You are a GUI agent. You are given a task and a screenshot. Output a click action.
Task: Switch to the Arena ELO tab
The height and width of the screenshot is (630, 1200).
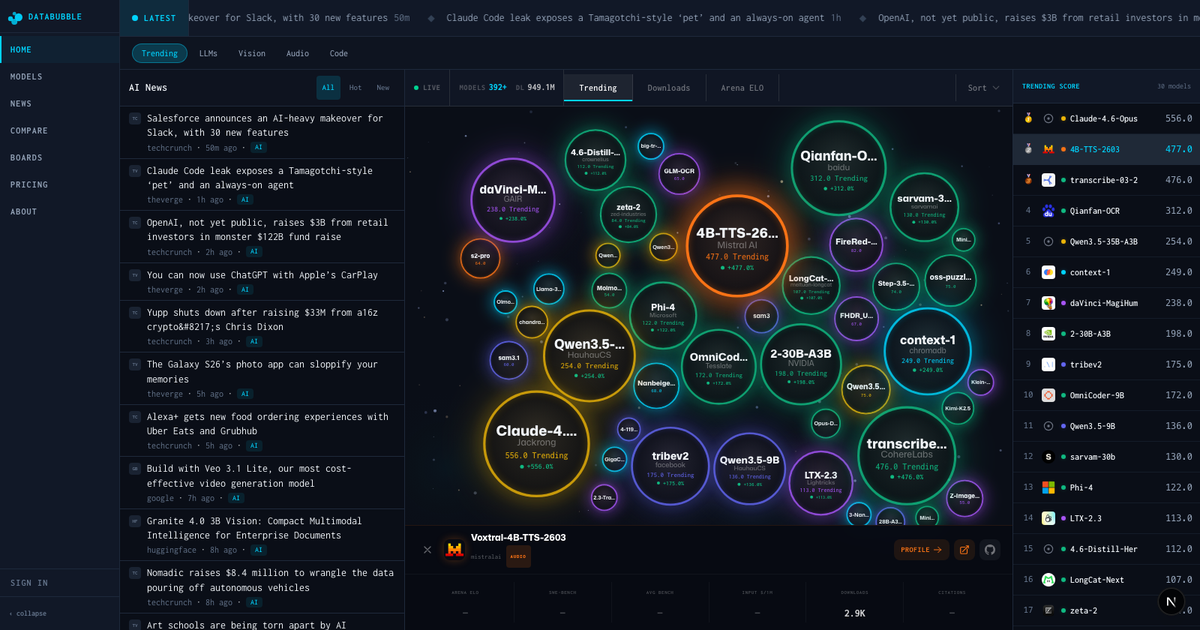(x=741, y=88)
